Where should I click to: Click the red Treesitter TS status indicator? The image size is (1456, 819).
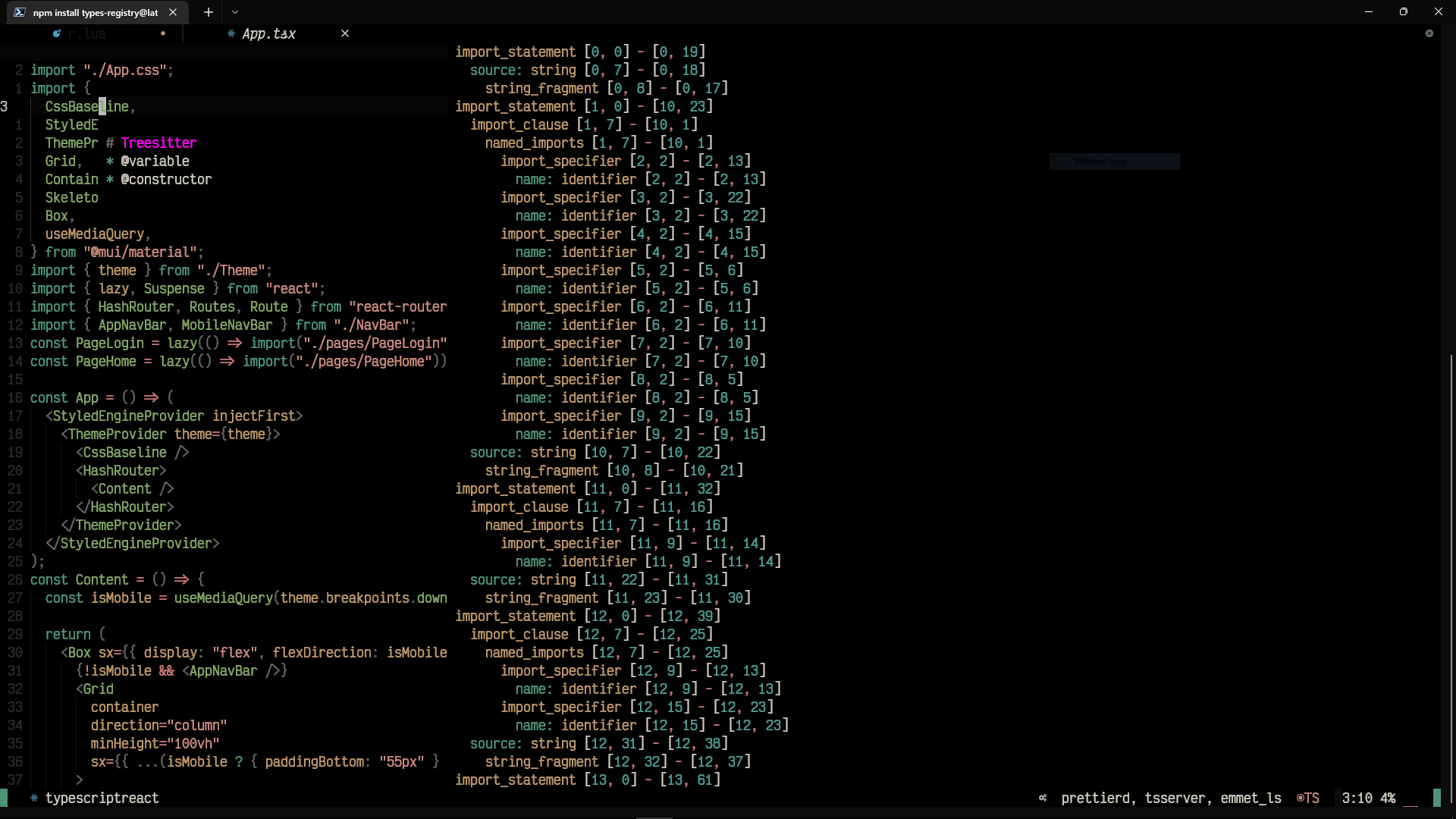1308,798
